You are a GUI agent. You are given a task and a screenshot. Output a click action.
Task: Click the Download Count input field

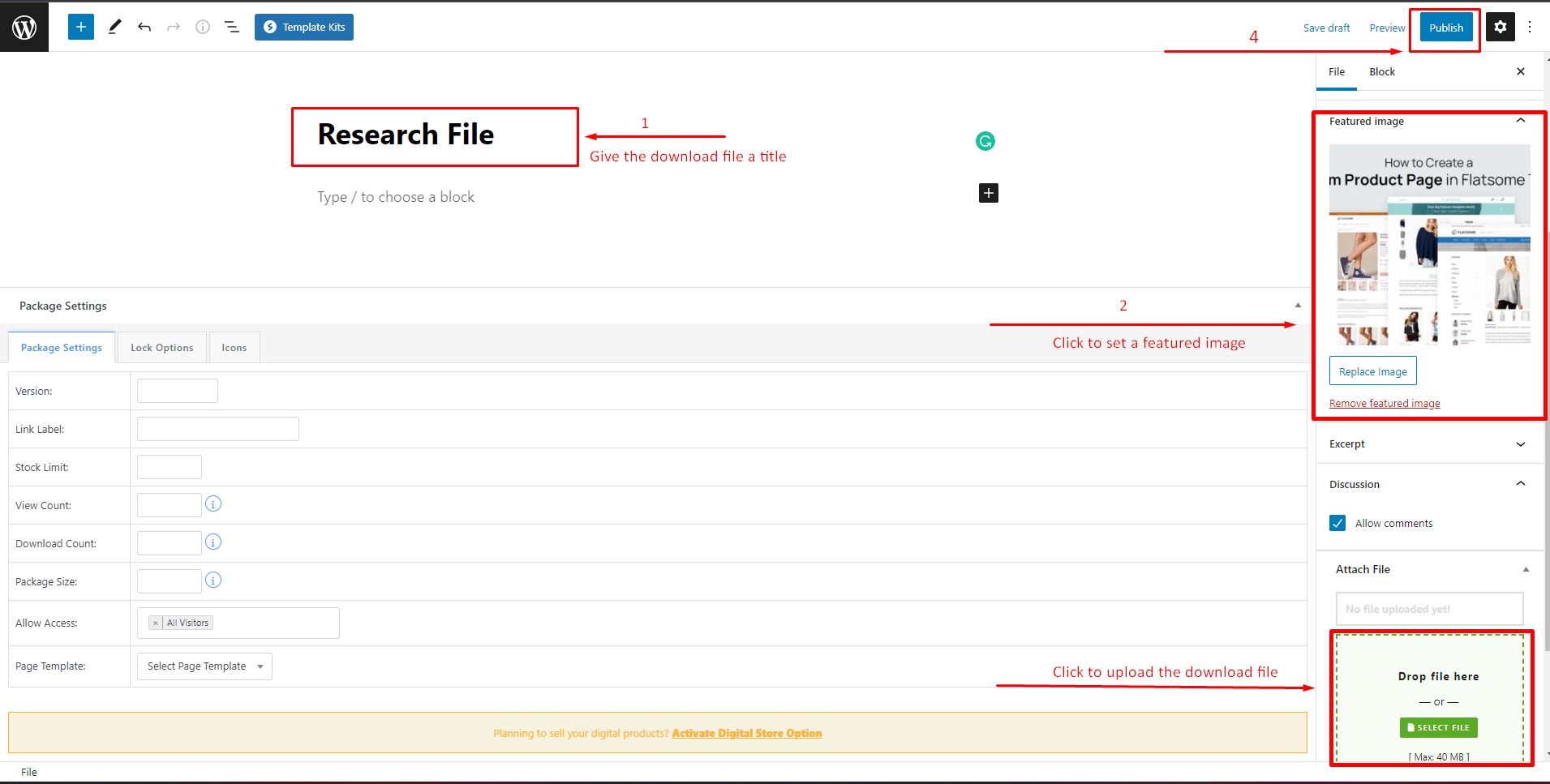pyautogui.click(x=170, y=543)
